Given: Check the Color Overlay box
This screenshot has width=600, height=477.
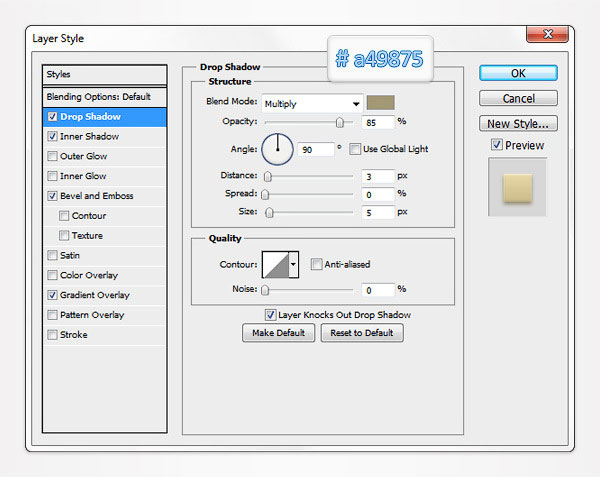Looking at the screenshot, I should point(52,275).
